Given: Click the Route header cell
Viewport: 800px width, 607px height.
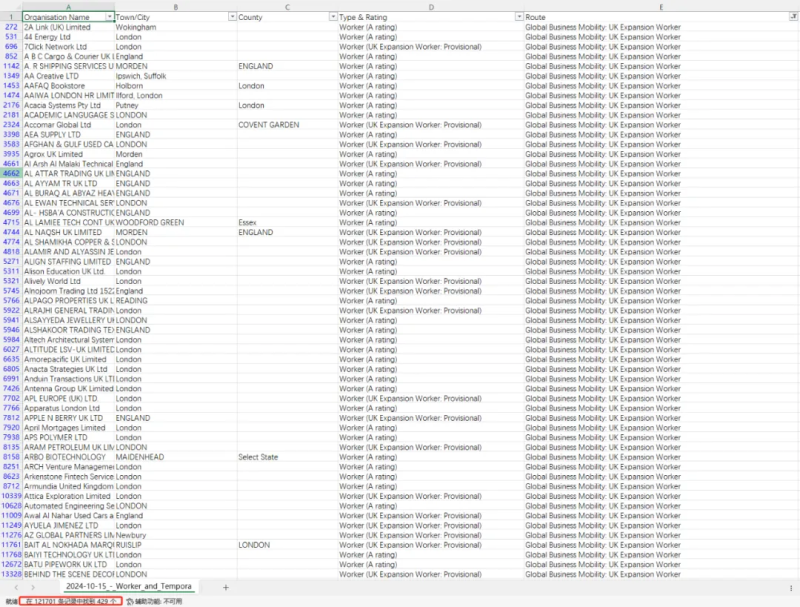Looking at the screenshot, I should pyautogui.click(x=661, y=17).
